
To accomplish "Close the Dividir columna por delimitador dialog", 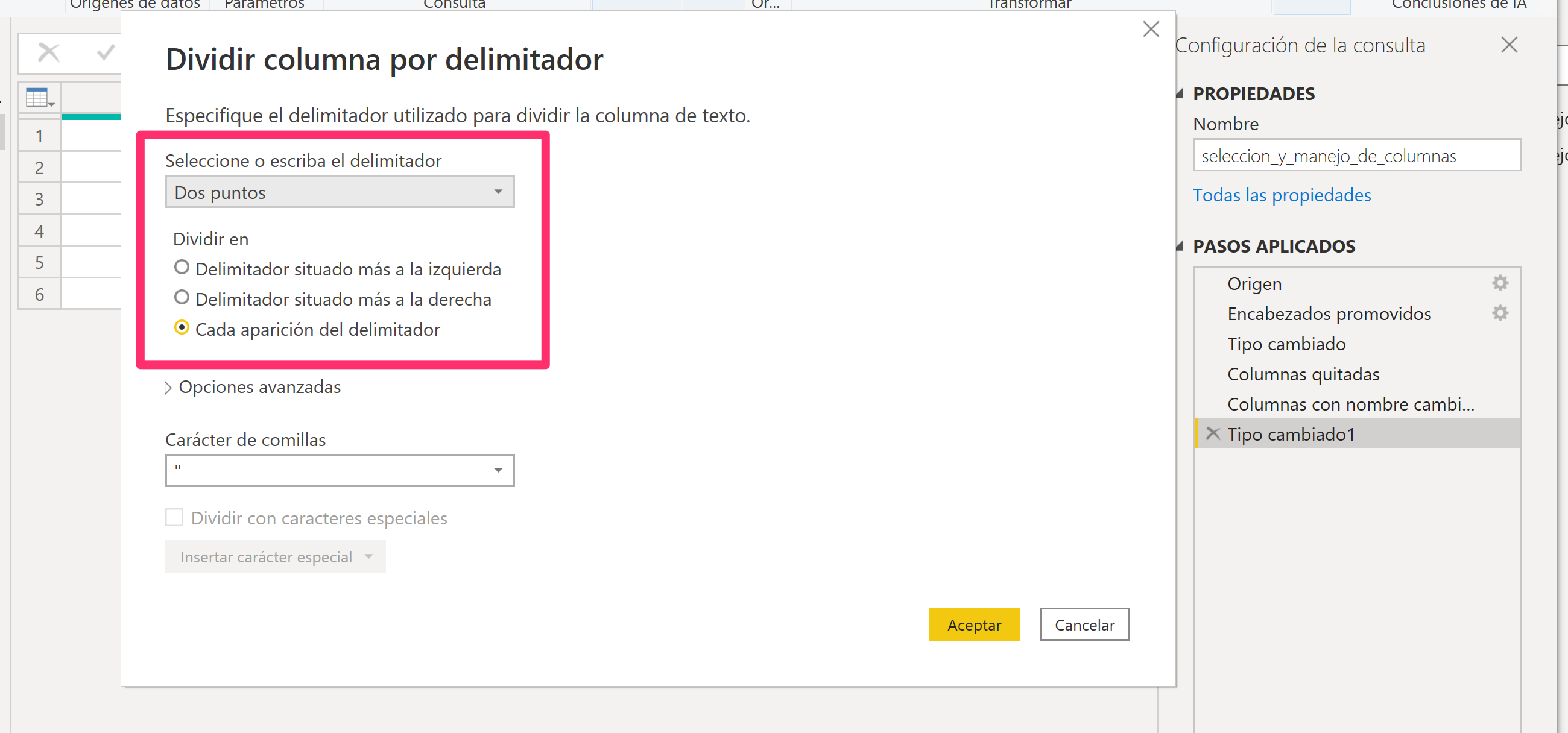I will click(1151, 28).
